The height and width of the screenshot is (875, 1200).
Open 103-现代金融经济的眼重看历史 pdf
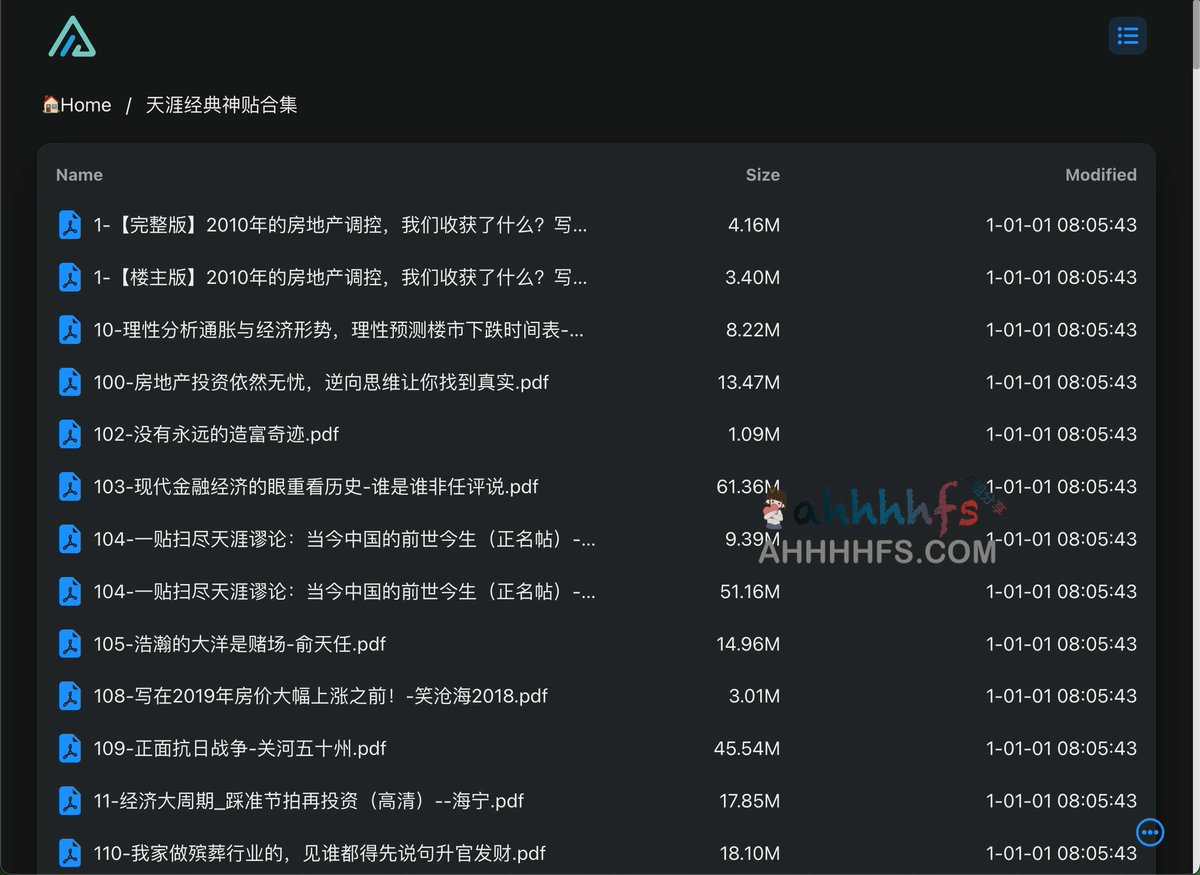pos(316,487)
